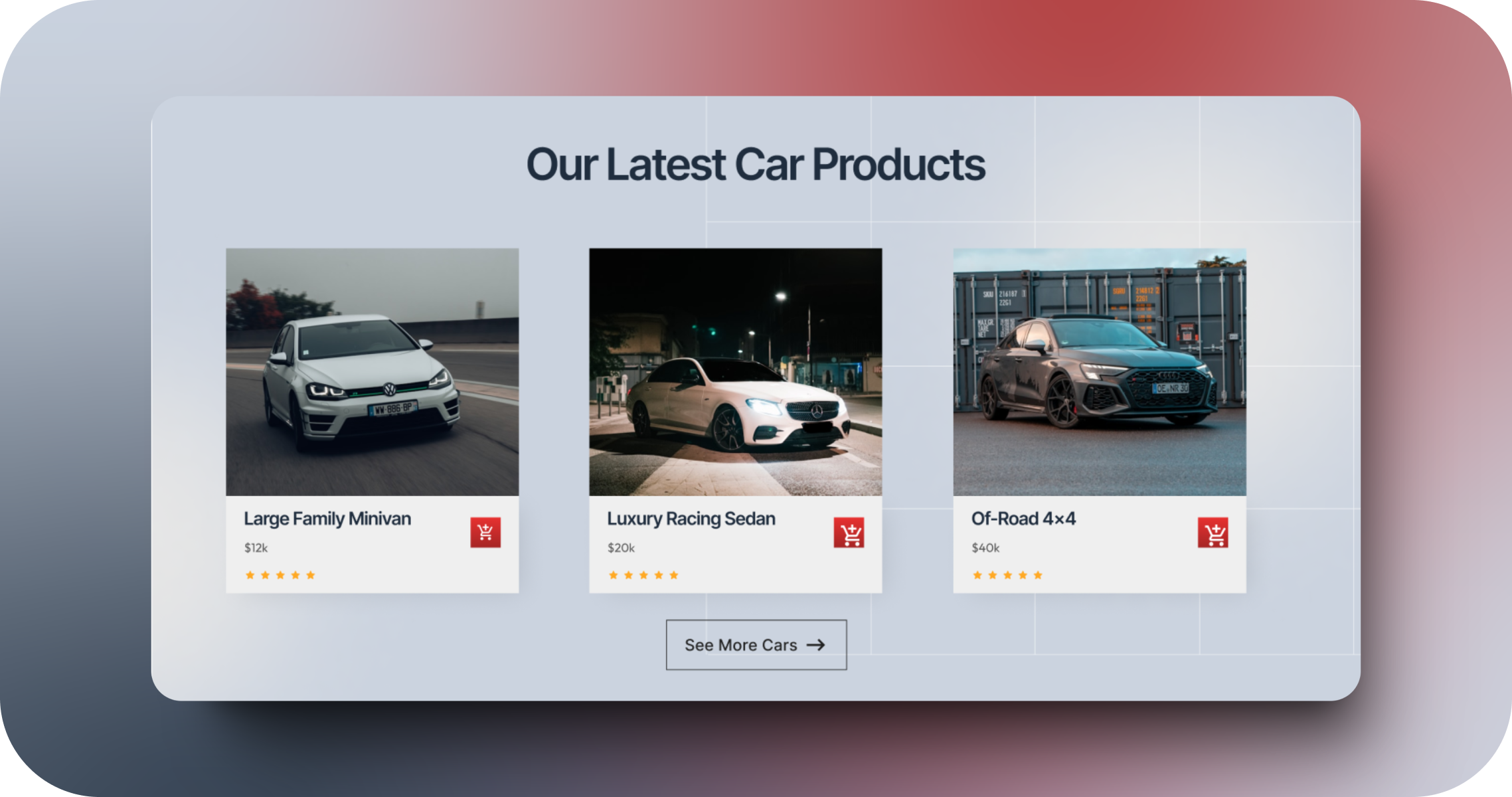Screen dimensions: 1512x797
Task: Click the Minivan's fifth rating star
Action: point(310,575)
